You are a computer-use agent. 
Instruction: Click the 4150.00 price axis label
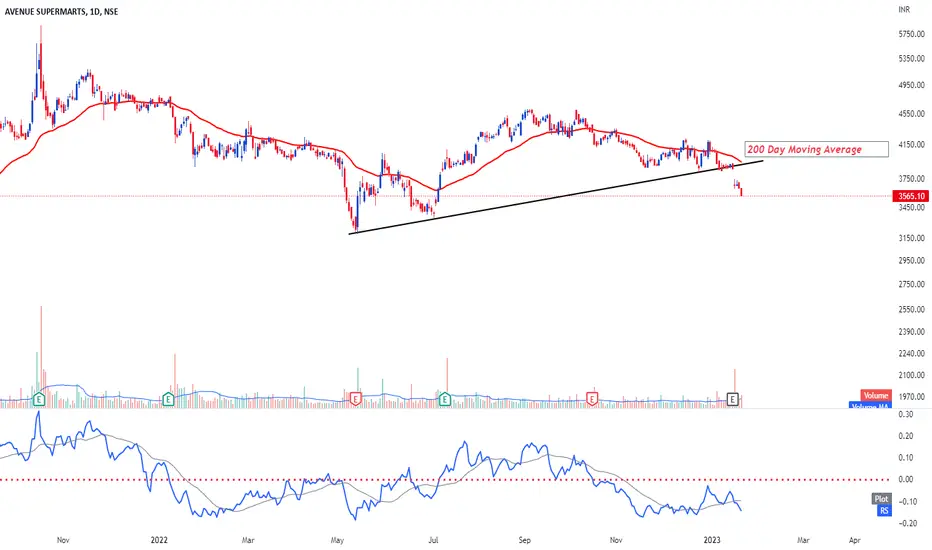pos(912,144)
